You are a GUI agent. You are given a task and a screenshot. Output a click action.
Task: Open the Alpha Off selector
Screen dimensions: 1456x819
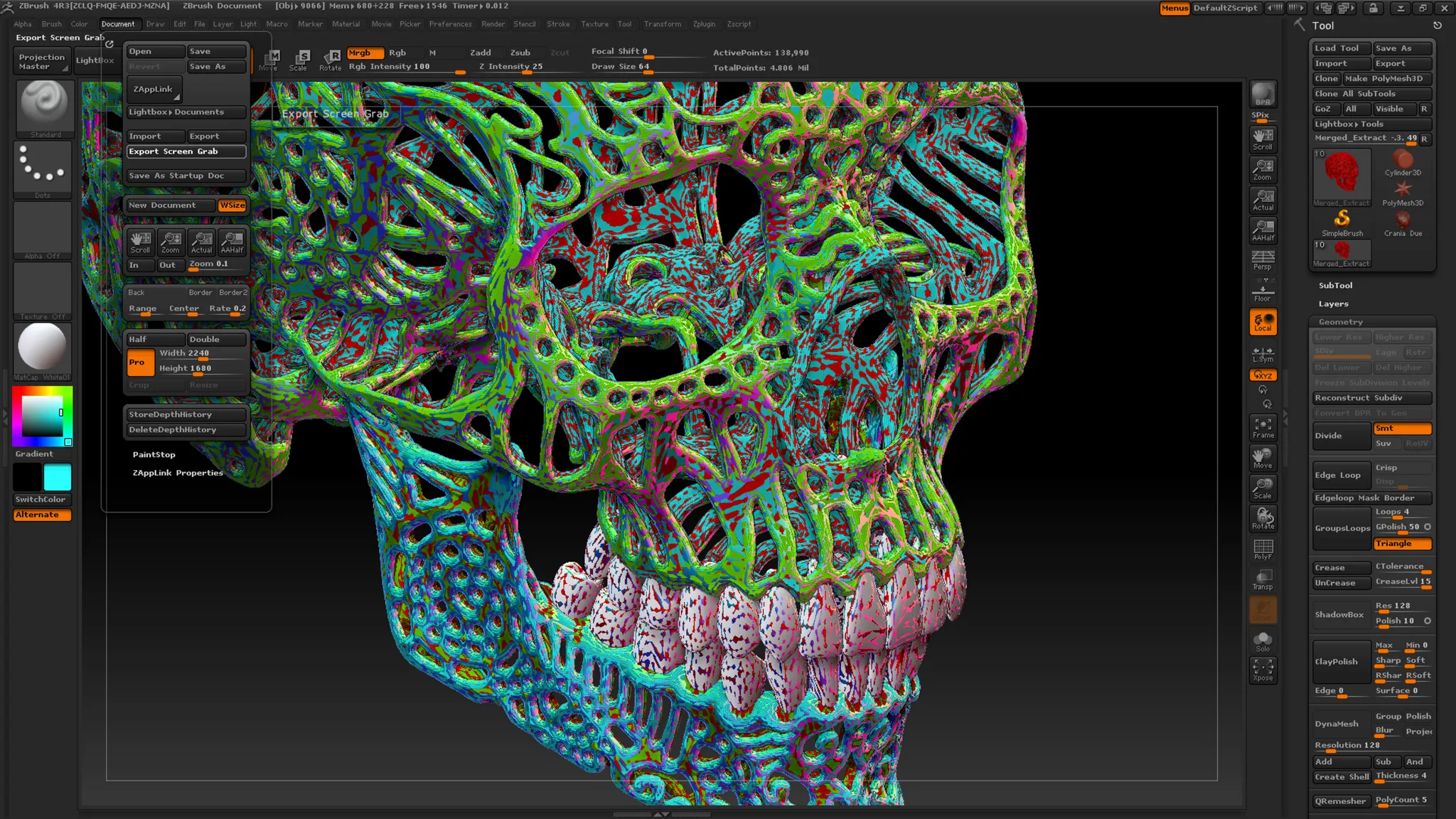43,230
